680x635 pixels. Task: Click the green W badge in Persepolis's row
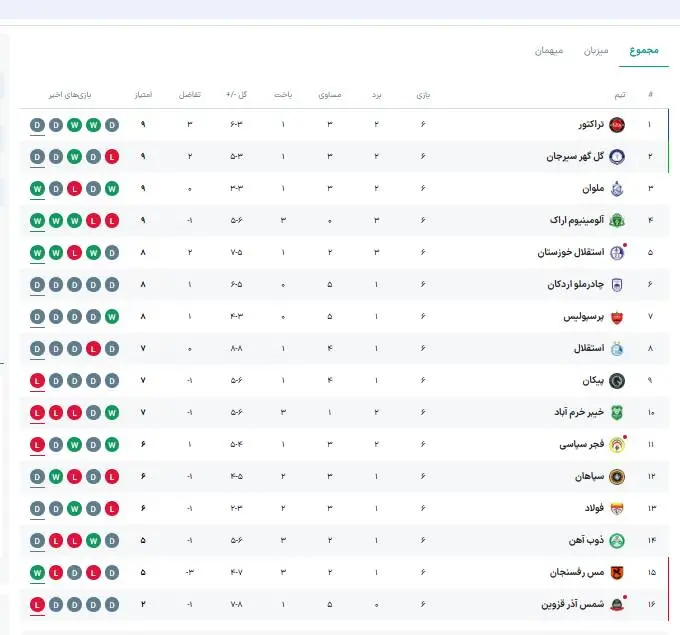point(112,317)
